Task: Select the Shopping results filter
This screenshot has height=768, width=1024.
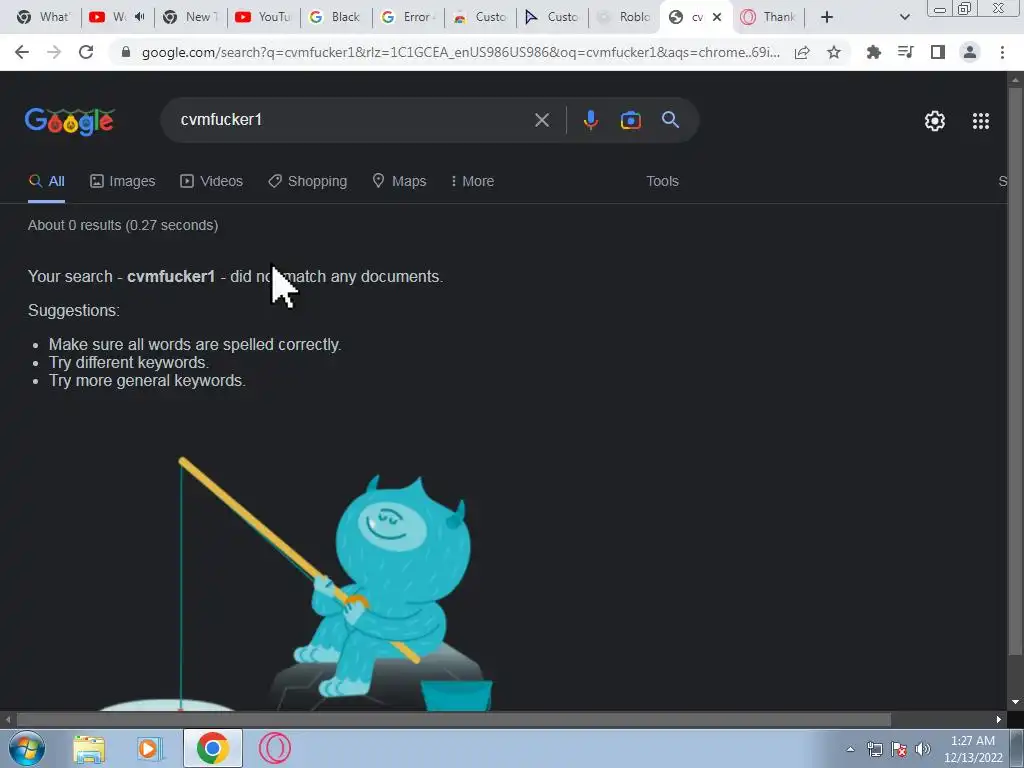Action: (308, 182)
